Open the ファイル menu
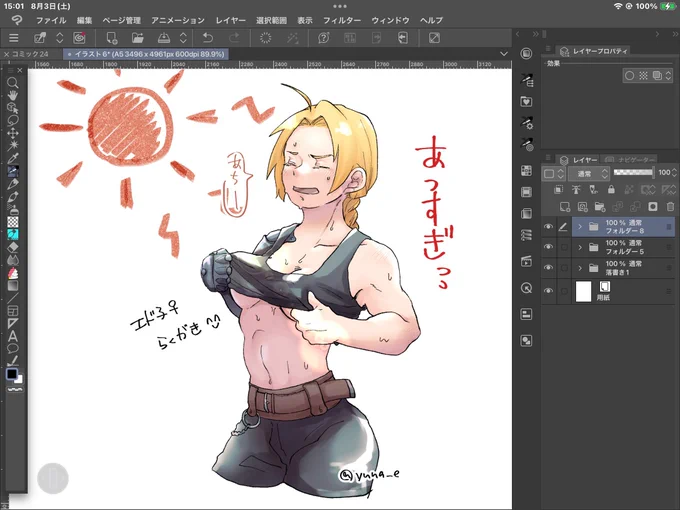This screenshot has width=680, height=510. point(51,20)
